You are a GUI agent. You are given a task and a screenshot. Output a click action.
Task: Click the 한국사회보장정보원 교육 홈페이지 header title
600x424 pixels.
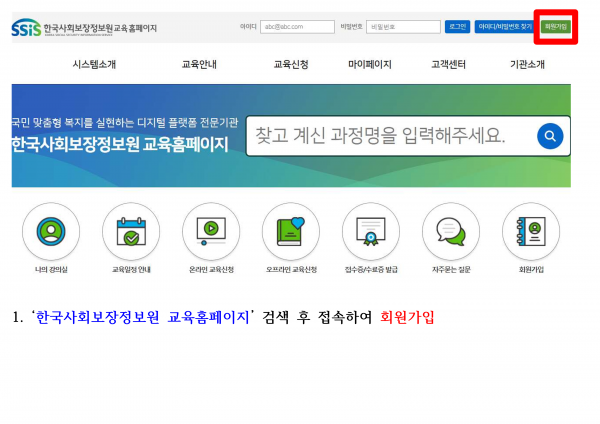[100, 28]
